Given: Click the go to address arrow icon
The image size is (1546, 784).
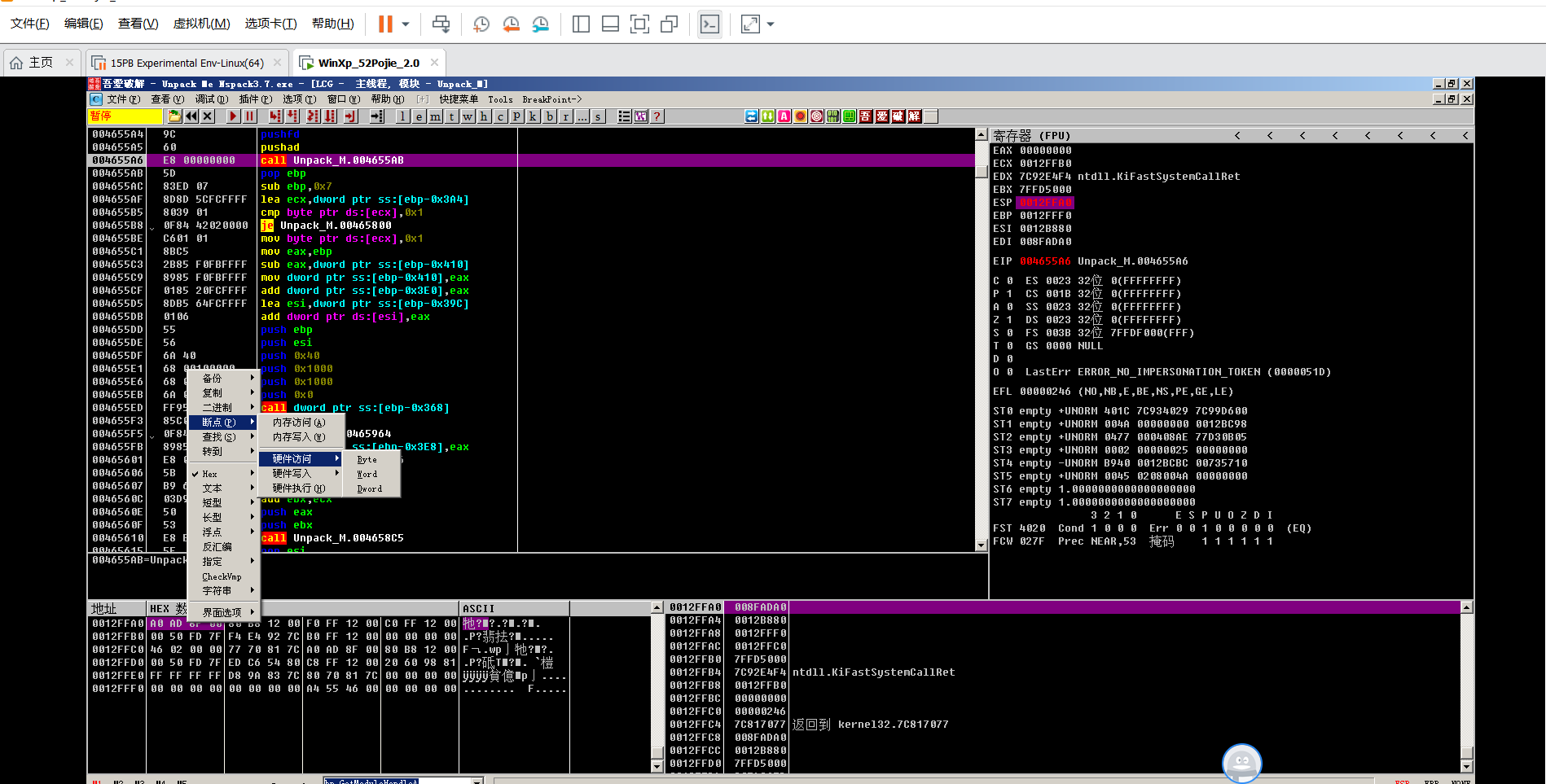Looking at the screenshot, I should (x=377, y=116).
